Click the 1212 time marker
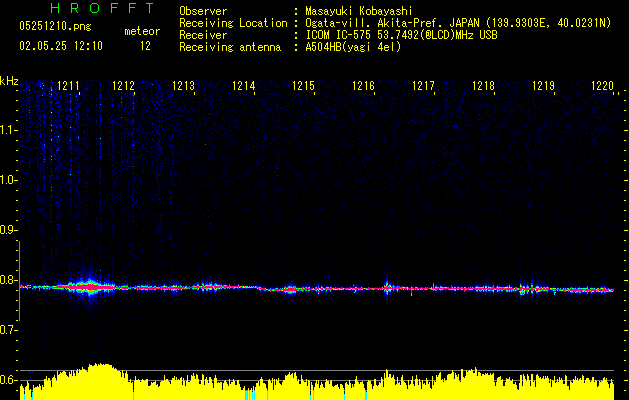This screenshot has width=629, height=400. pos(124,86)
